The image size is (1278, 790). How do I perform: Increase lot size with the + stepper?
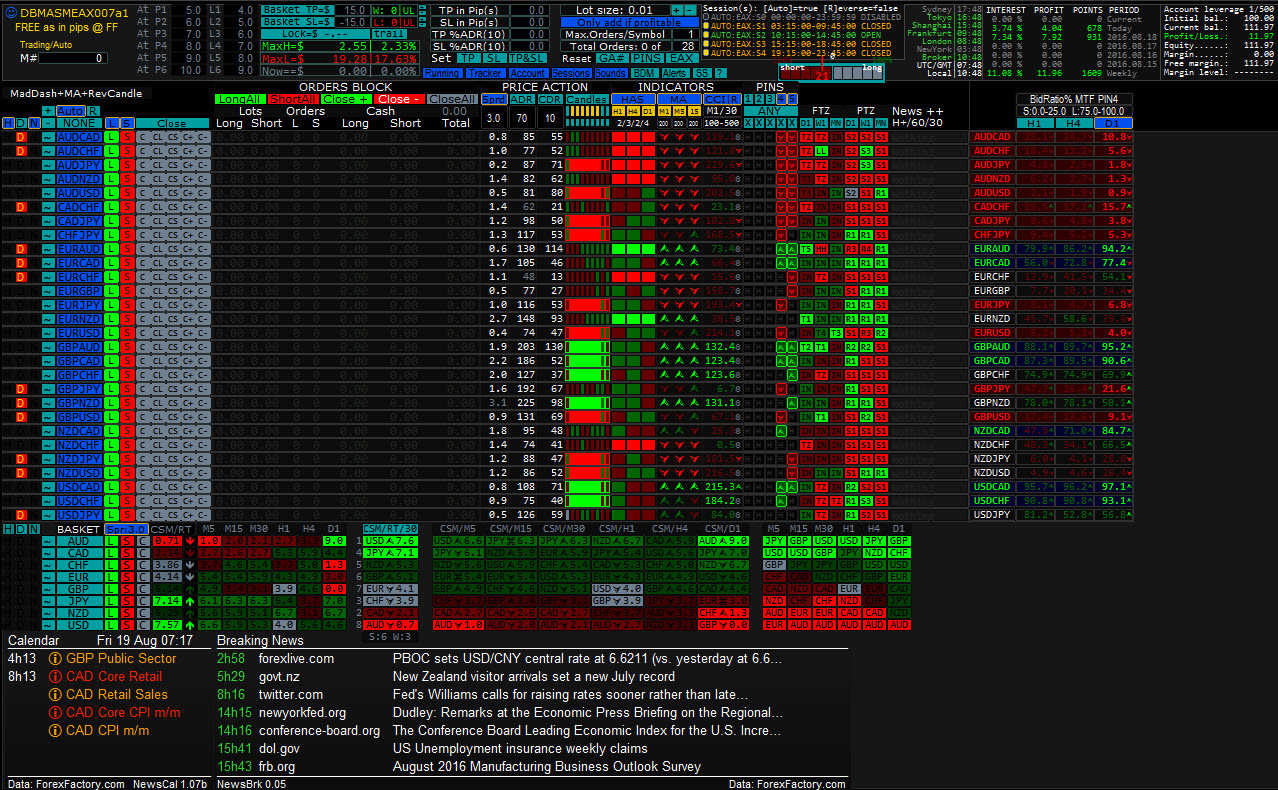pos(677,10)
